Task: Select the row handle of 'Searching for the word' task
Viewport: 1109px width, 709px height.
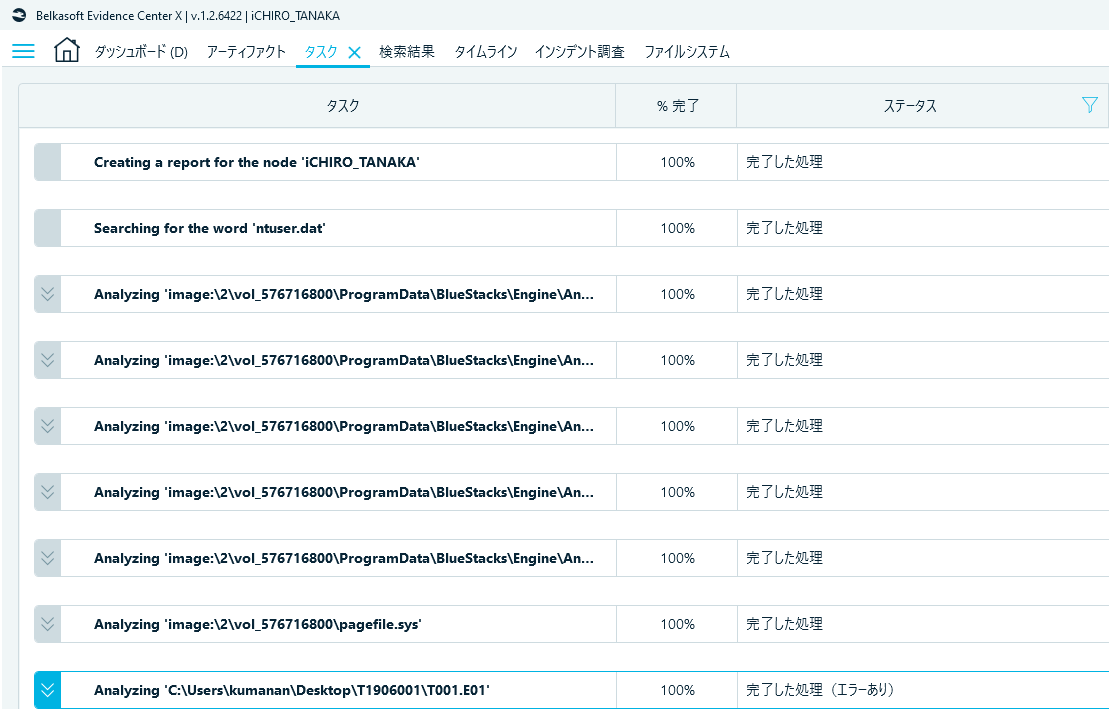Action: pos(47,228)
